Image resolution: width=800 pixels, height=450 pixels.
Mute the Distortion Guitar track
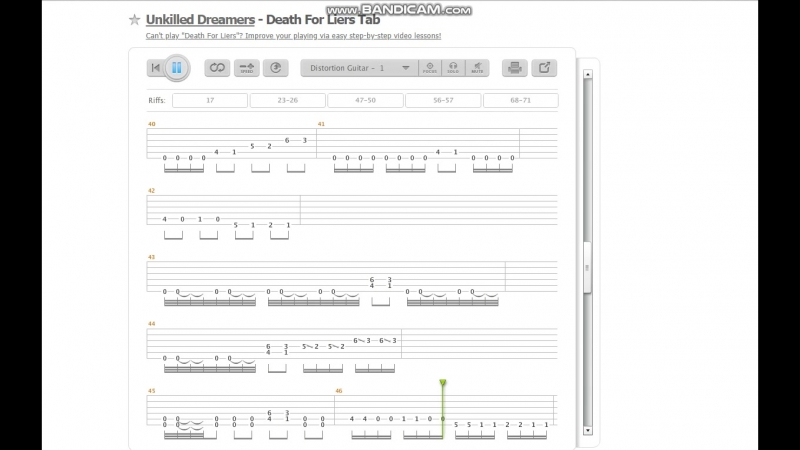click(x=477, y=68)
